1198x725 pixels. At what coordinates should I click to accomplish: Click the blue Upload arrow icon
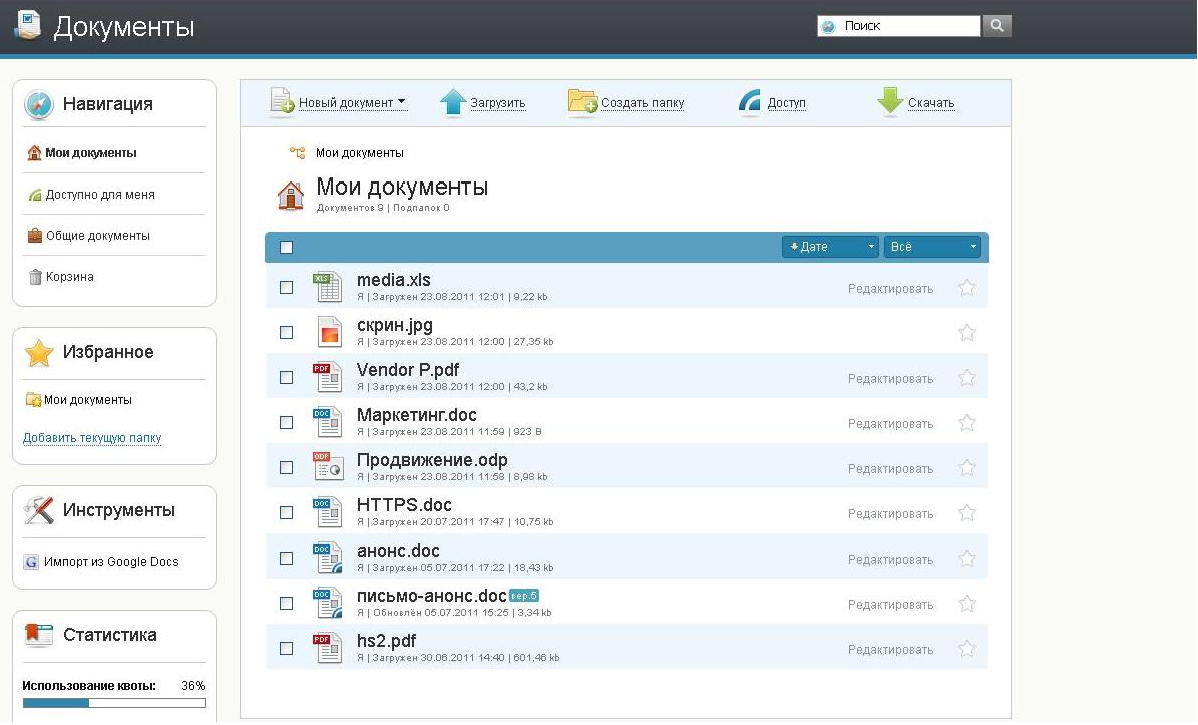pos(453,102)
